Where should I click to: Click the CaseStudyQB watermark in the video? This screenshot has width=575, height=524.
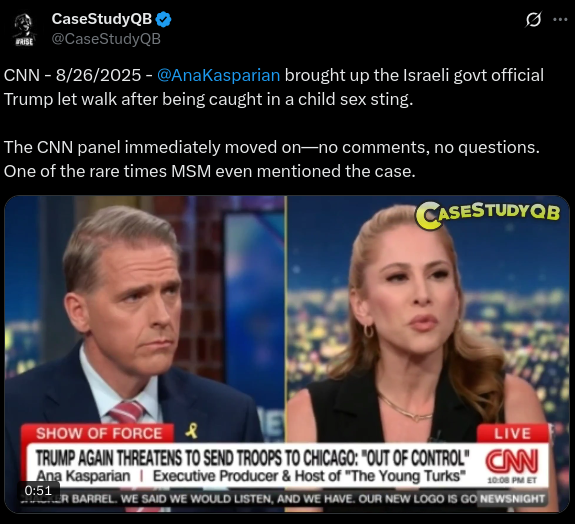point(487,215)
